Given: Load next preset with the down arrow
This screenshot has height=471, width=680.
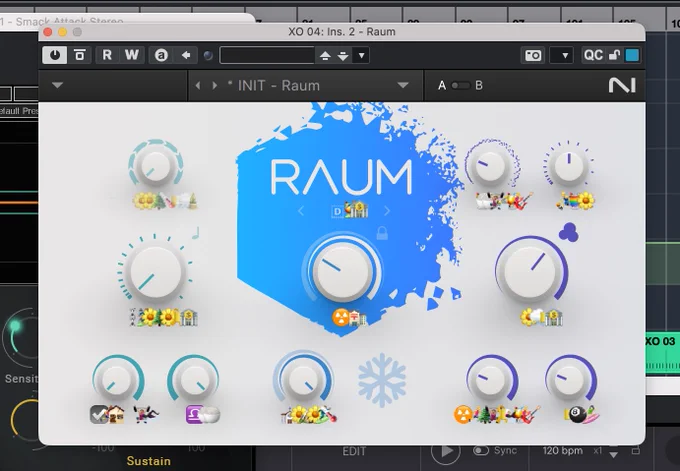Looking at the screenshot, I should coord(343,56).
